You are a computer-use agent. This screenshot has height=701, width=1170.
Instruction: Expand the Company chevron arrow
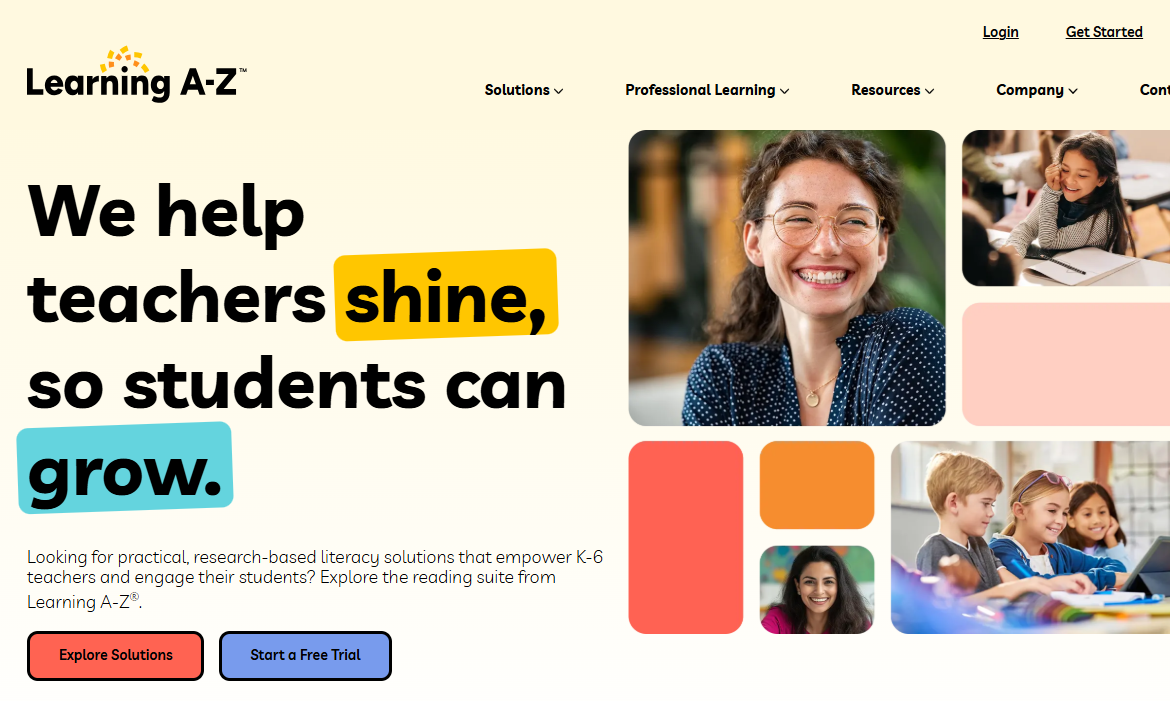1073,91
